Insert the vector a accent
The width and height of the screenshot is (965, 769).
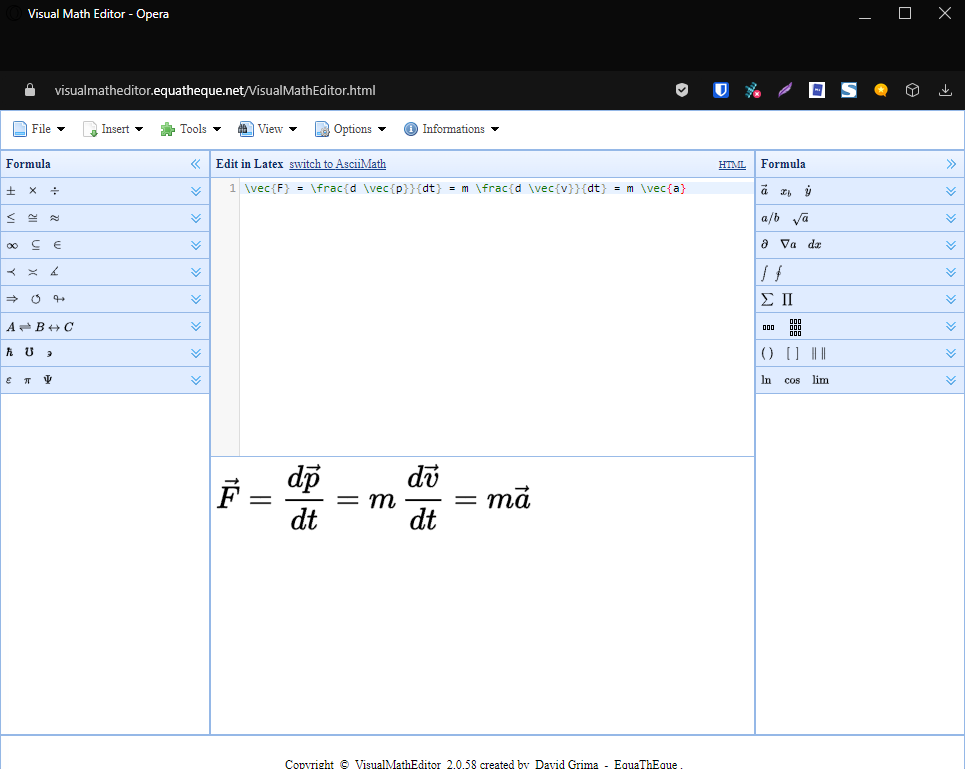click(x=764, y=191)
